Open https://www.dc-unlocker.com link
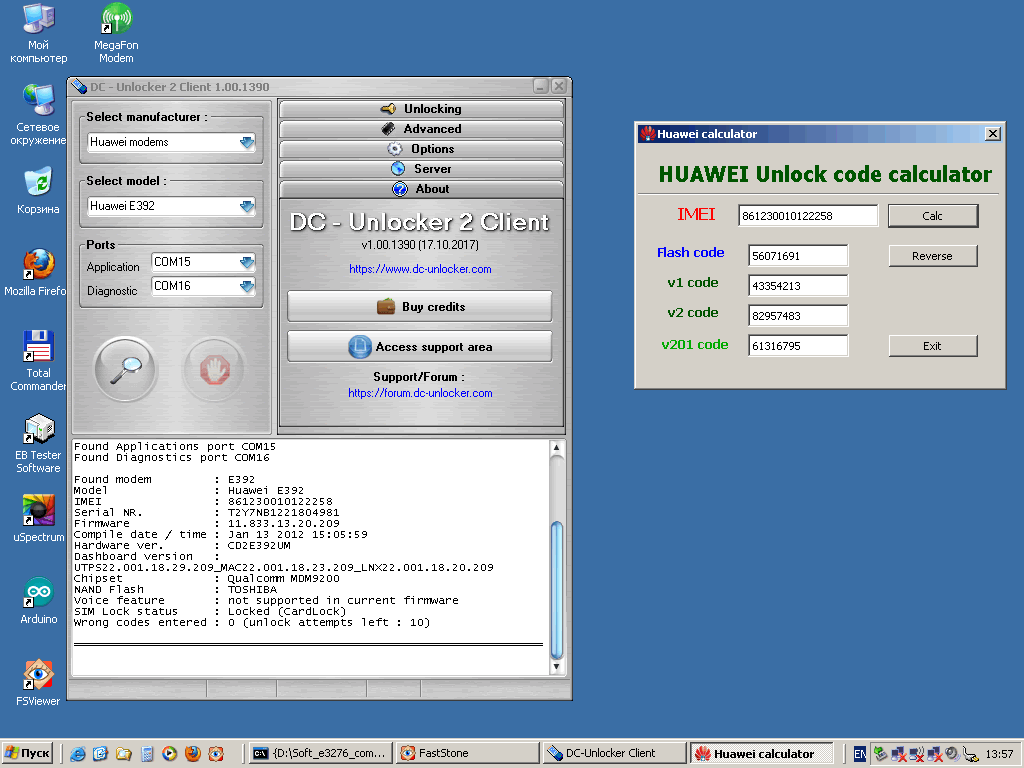 [x=420, y=269]
